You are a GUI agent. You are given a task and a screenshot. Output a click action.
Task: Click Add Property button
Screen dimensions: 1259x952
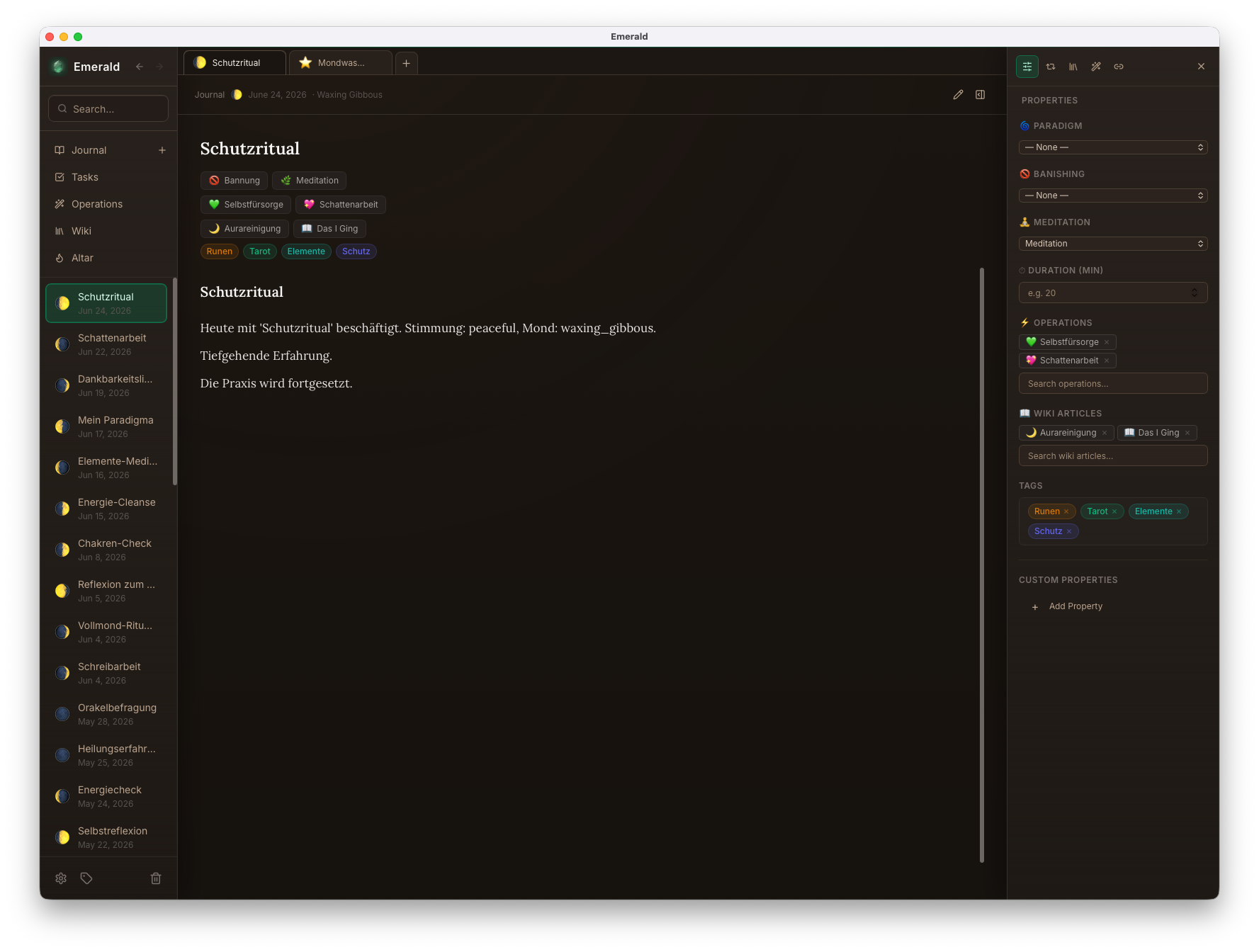point(1068,606)
